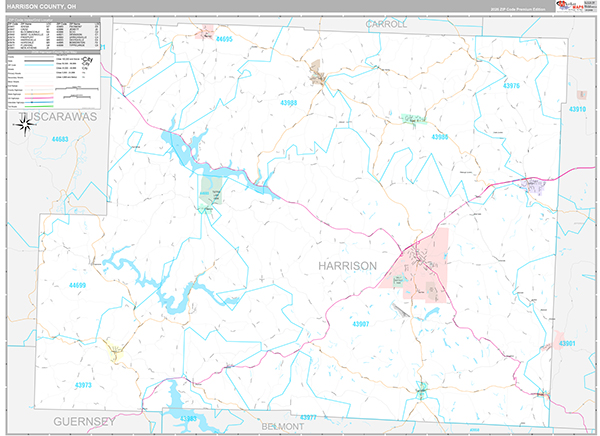Click the compass rose on the map
This screenshot has height=436, width=600.
tap(24, 126)
